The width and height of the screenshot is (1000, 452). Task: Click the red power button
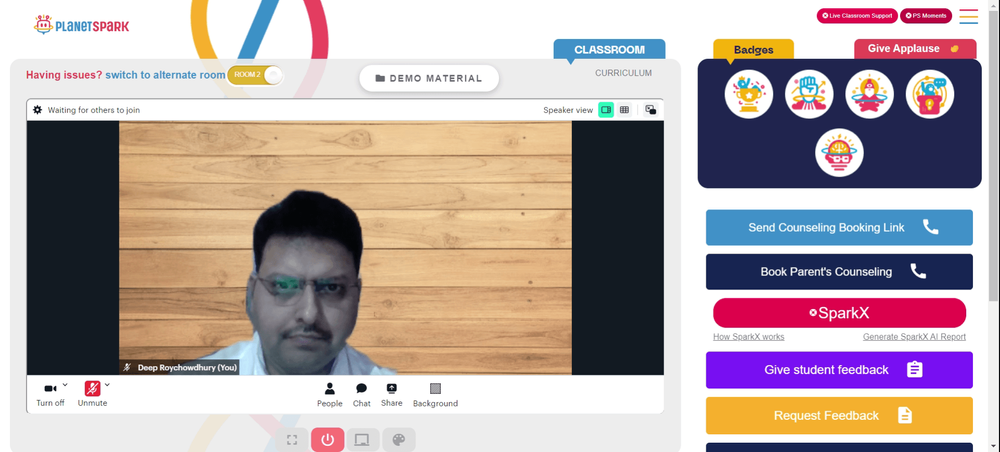point(328,440)
